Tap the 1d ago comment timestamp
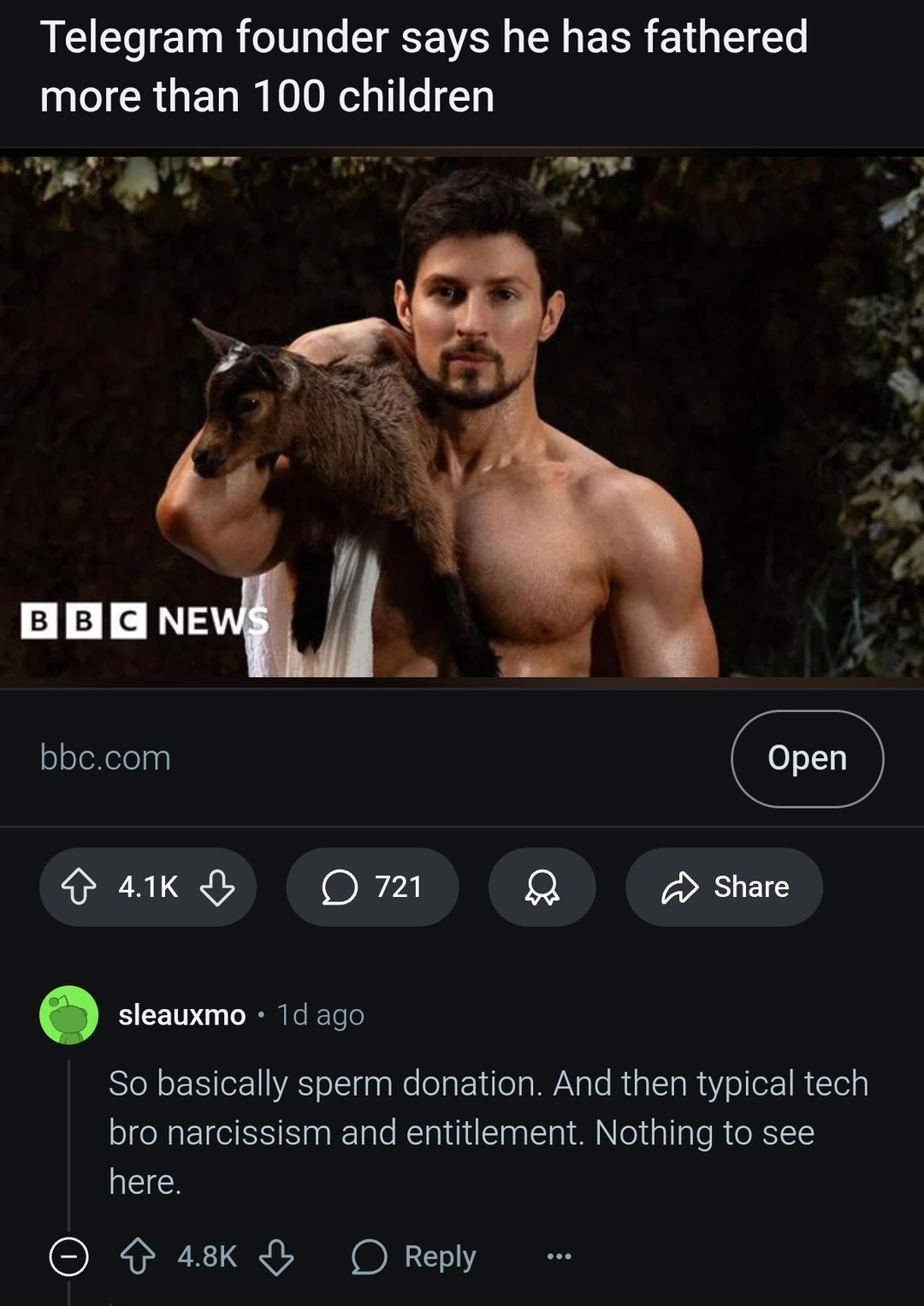The height and width of the screenshot is (1306, 924). [321, 1015]
